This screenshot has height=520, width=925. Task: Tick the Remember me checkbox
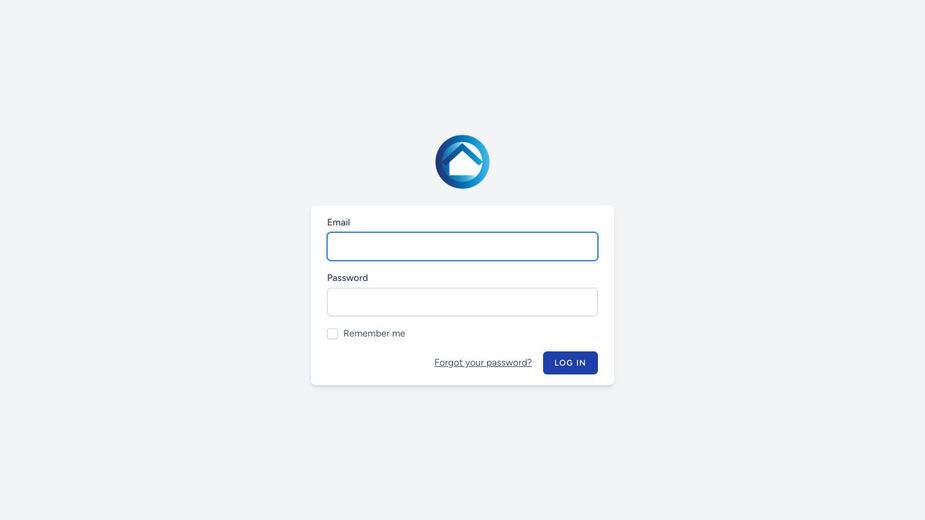[332, 333]
